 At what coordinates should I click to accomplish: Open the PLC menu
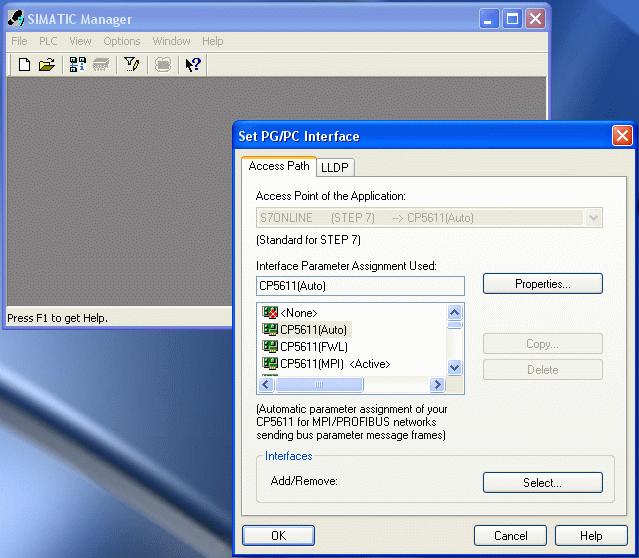tap(48, 41)
